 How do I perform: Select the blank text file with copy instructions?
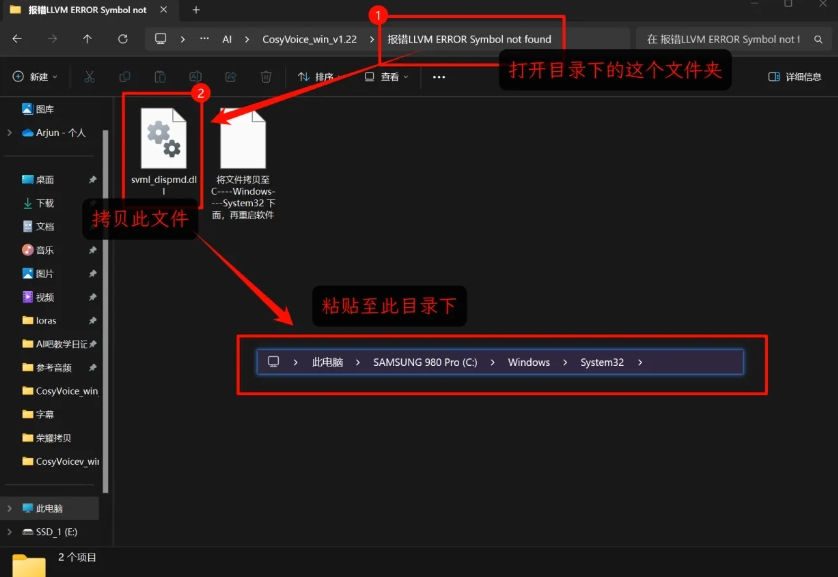click(243, 140)
